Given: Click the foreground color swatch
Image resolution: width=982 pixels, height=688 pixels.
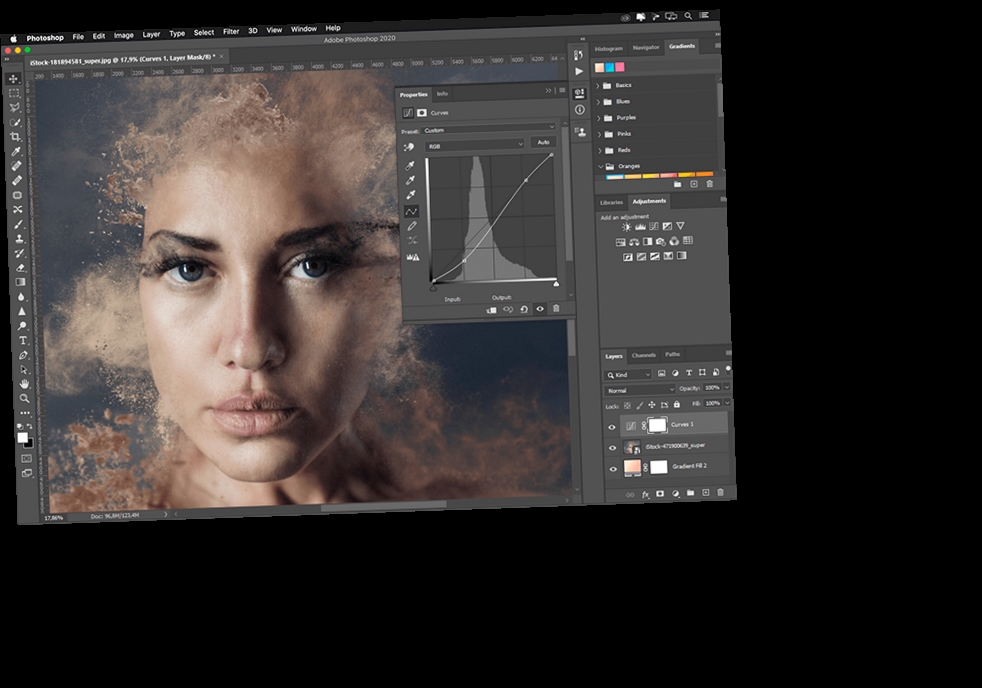Looking at the screenshot, I should pyautogui.click(x=22, y=437).
